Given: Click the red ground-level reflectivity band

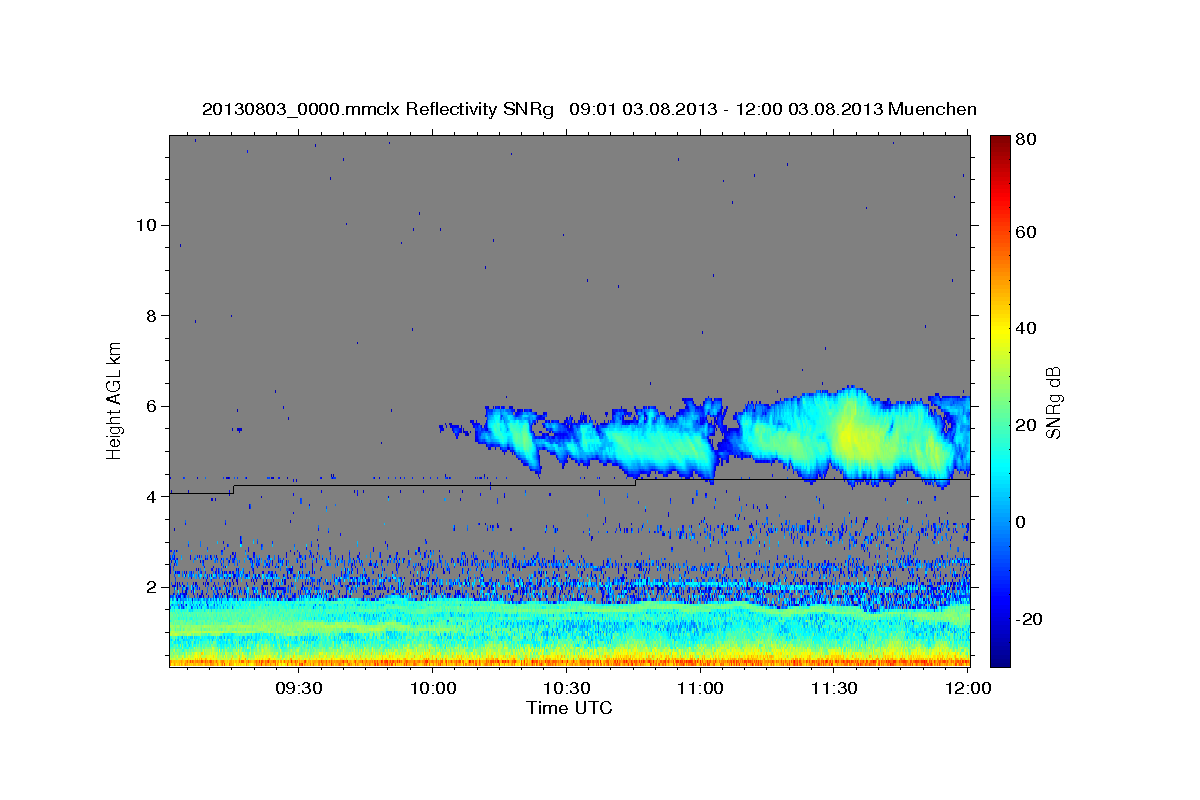Looking at the screenshot, I should click(569, 662).
